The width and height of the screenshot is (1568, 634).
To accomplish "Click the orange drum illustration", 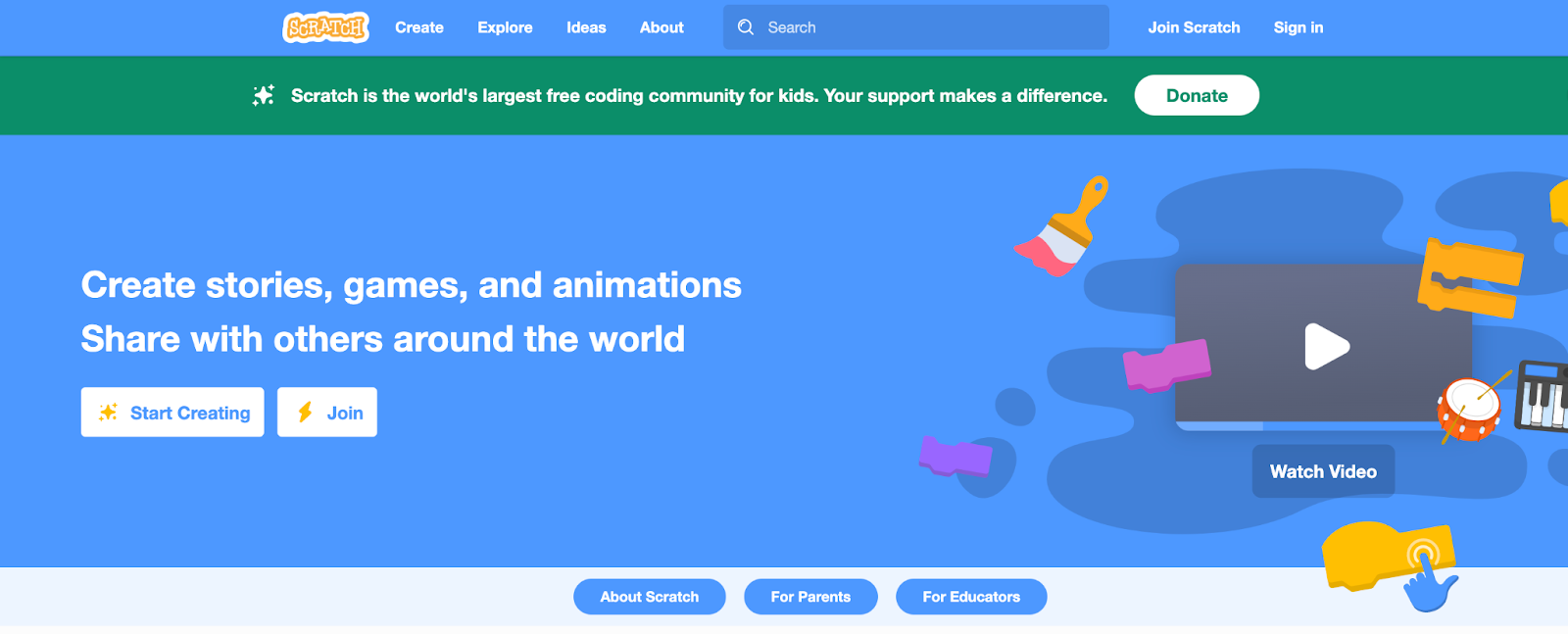I will point(1468,410).
